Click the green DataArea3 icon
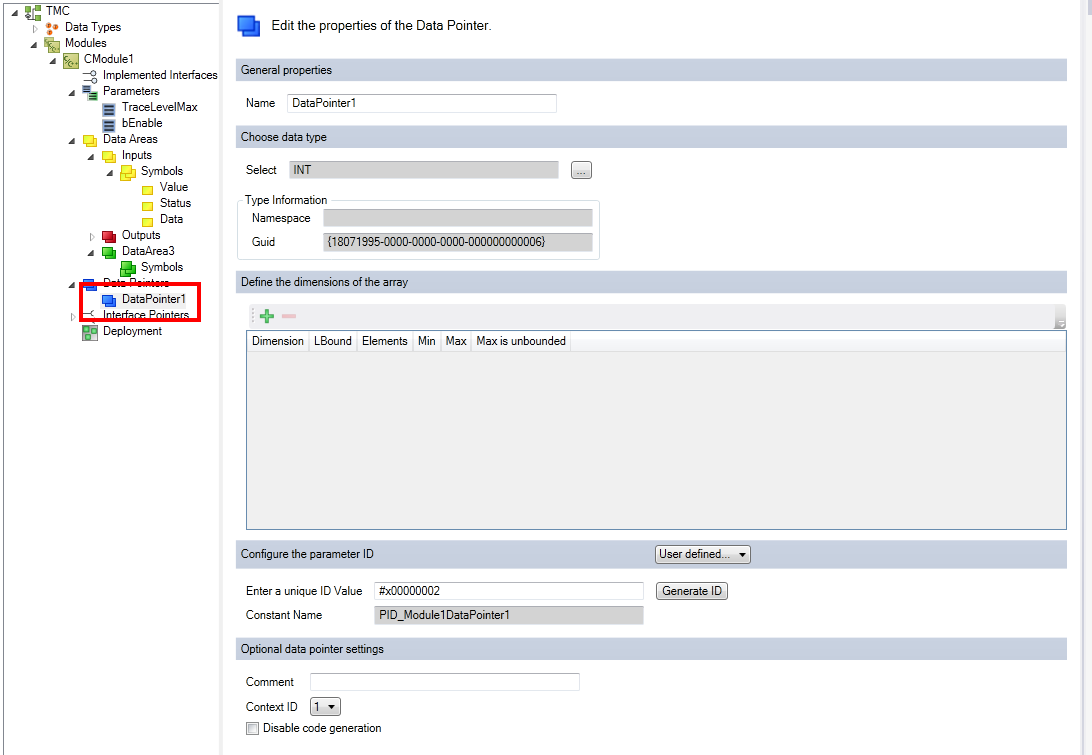The image size is (1092, 755). tap(109, 252)
